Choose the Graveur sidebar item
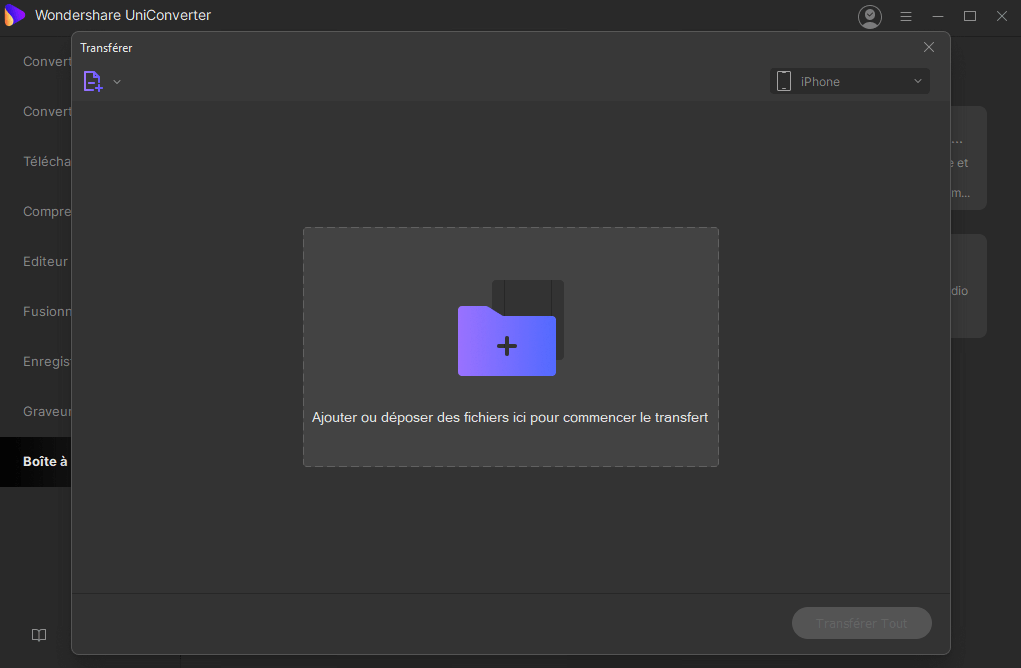 pyautogui.click(x=47, y=411)
